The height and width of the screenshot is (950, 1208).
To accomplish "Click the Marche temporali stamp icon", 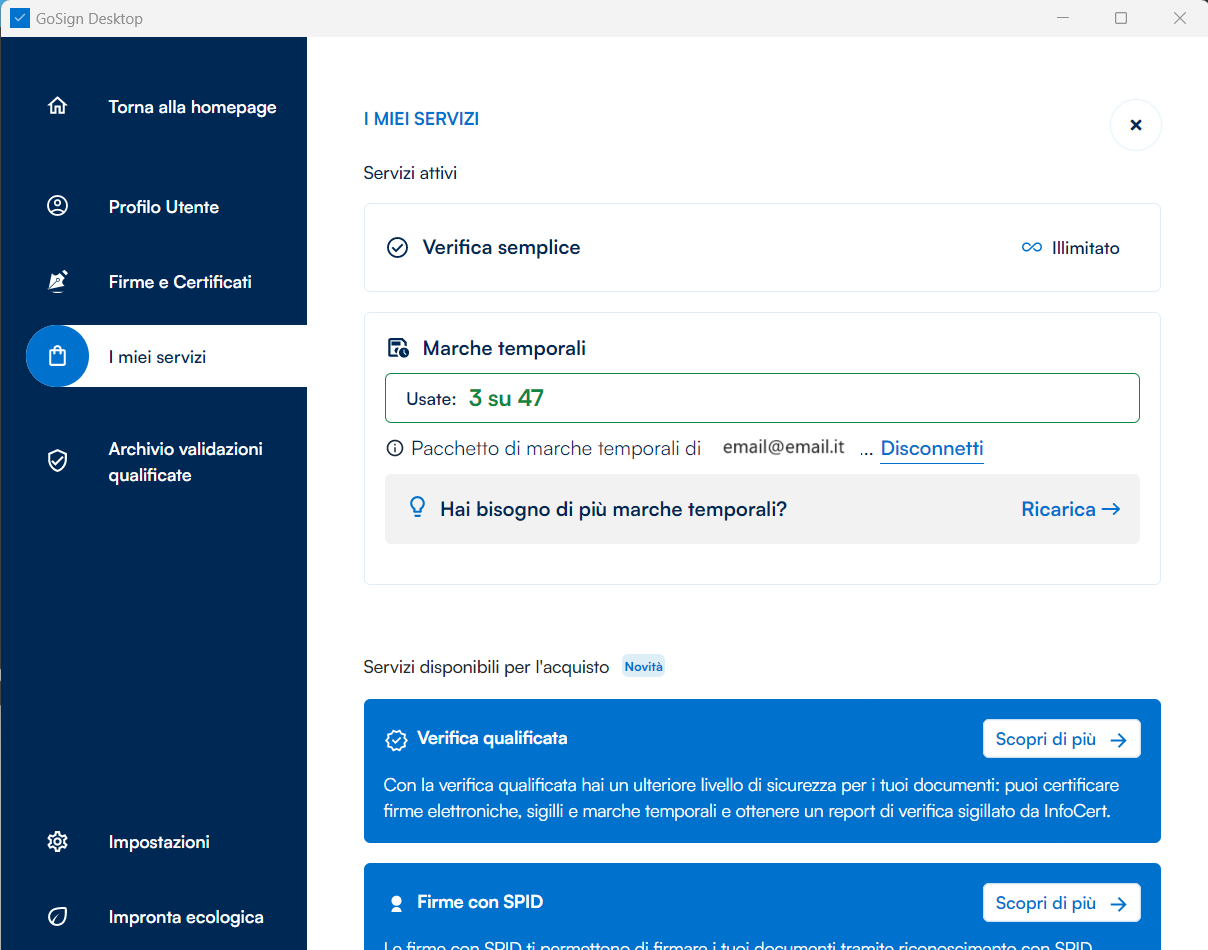I will point(398,348).
